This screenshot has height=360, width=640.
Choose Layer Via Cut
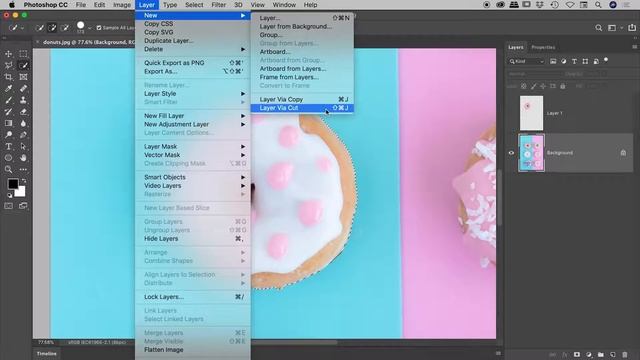click(x=302, y=108)
